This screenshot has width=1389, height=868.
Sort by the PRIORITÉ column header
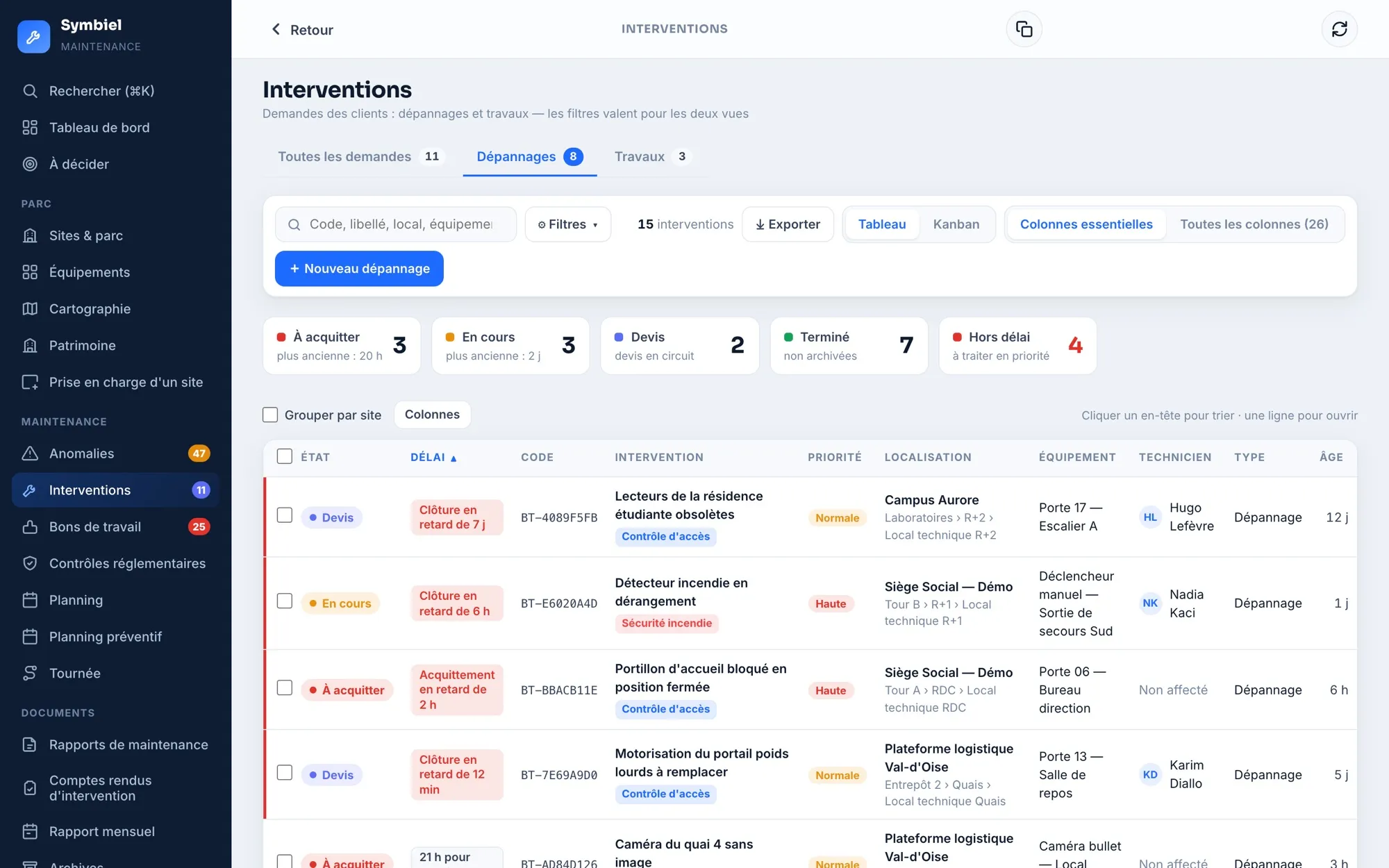click(x=834, y=457)
